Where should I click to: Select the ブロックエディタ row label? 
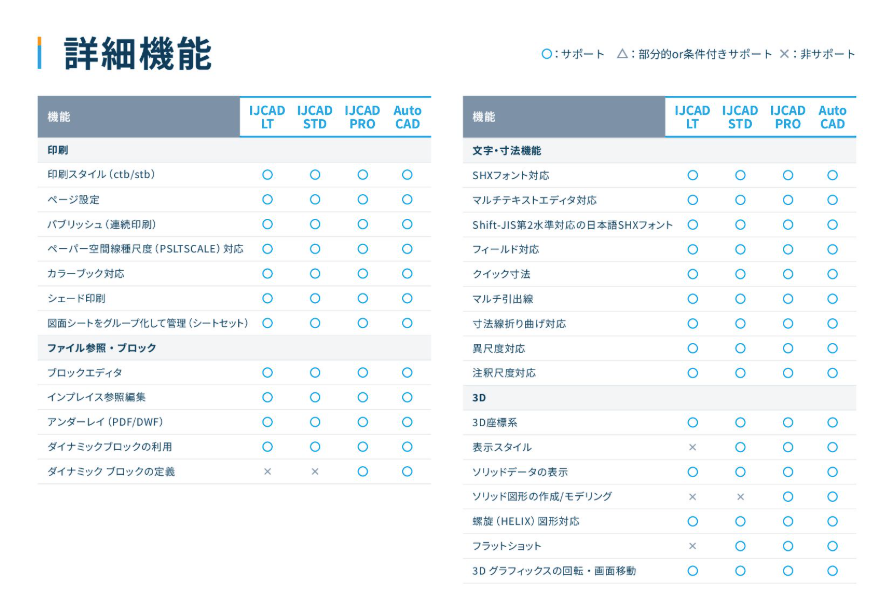coord(84,372)
